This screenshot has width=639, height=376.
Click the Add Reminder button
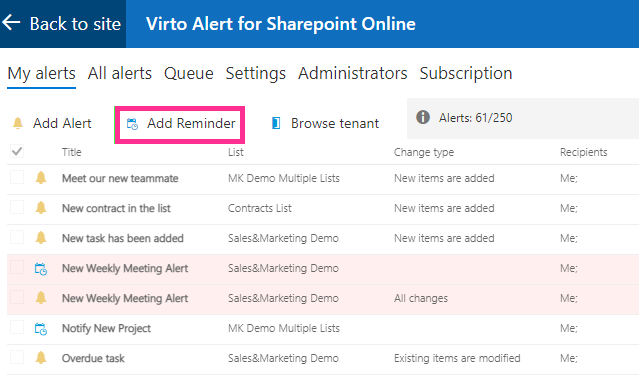(x=180, y=124)
